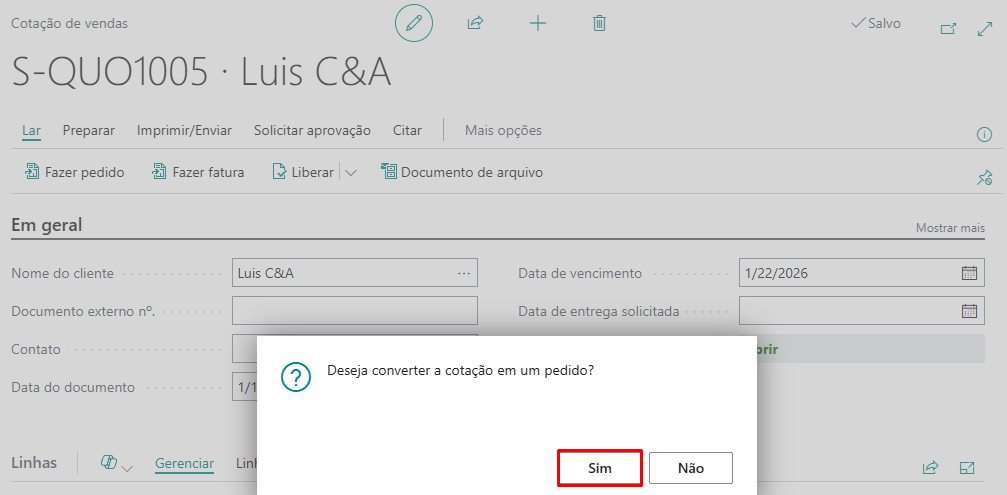
Task: Click the trash delete icon
Action: (x=599, y=23)
